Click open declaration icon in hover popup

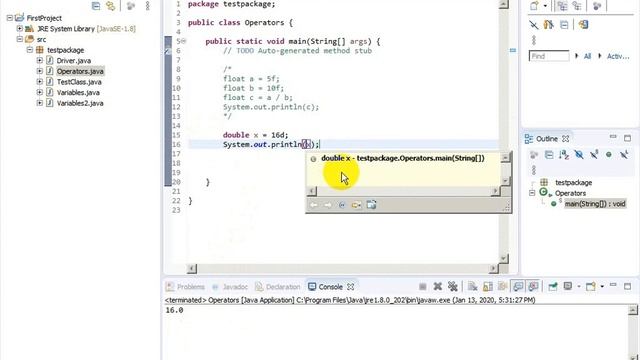coord(356,205)
